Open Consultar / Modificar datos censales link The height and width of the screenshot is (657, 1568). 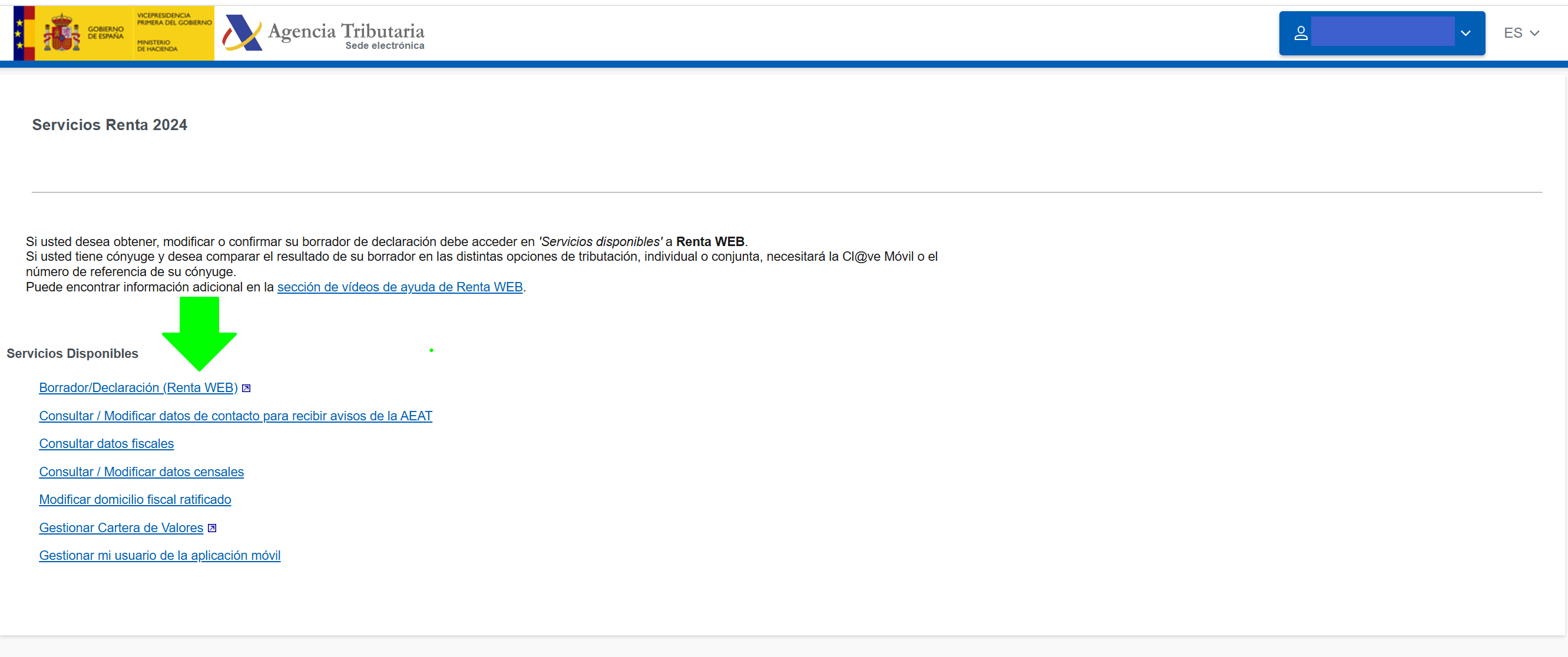[141, 472]
